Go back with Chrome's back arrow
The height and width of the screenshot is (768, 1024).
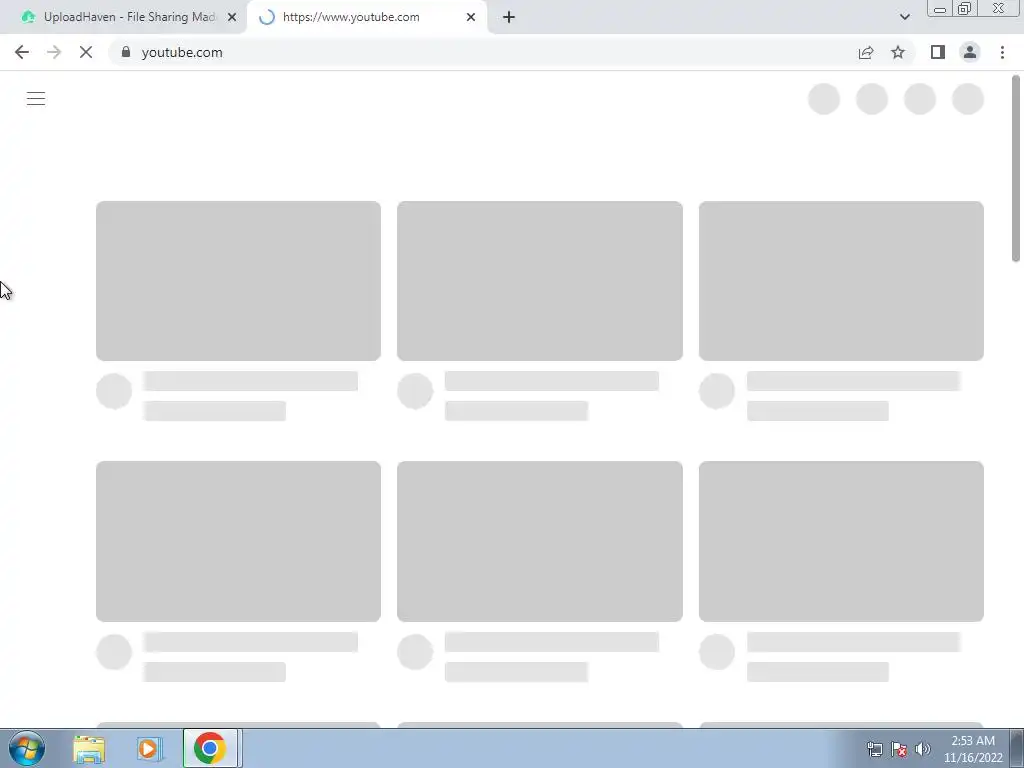(22, 52)
